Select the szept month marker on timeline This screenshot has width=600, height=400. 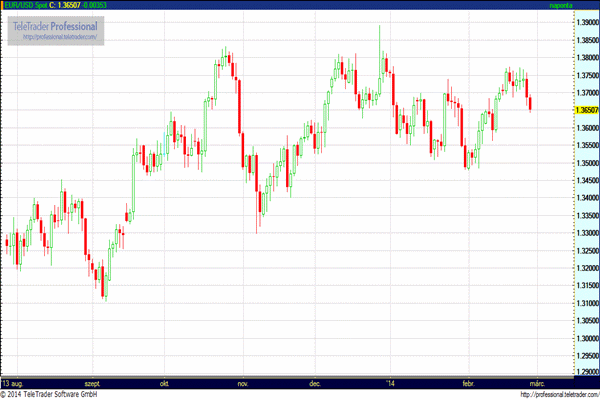pos(92,383)
